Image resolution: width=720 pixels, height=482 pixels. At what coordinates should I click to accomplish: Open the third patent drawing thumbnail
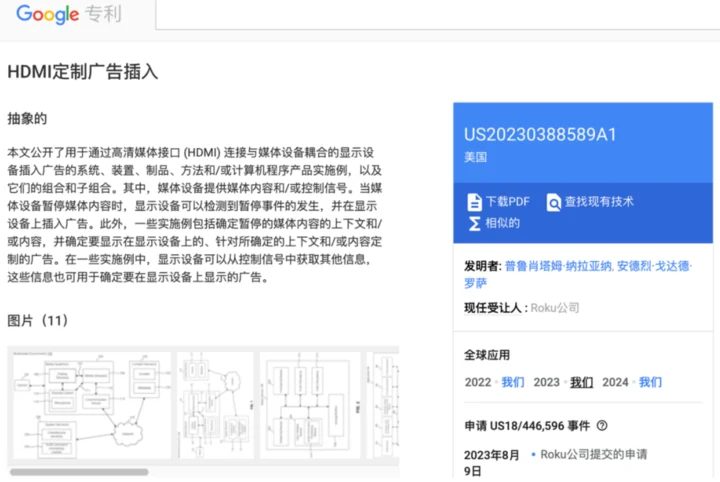click(x=311, y=405)
